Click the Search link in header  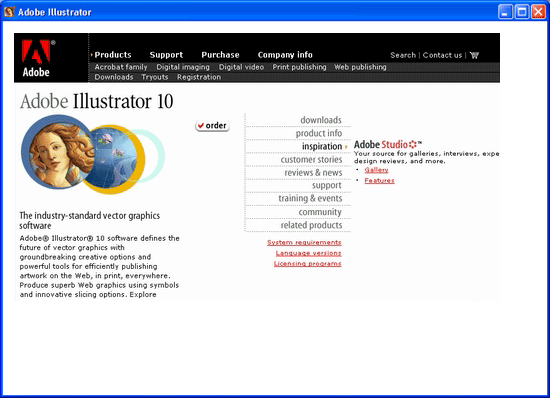pyautogui.click(x=403, y=55)
